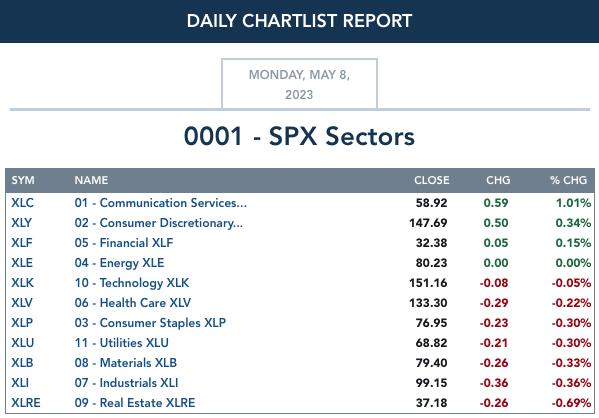Open 07 - Industrials XLI chart
Viewport: 599px width, 418px height.
(x=126, y=382)
